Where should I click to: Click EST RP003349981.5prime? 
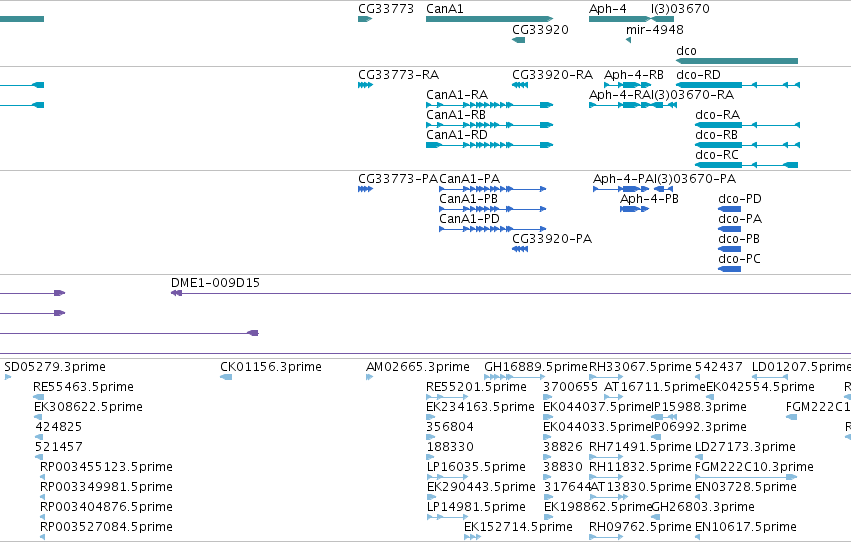click(43, 498)
